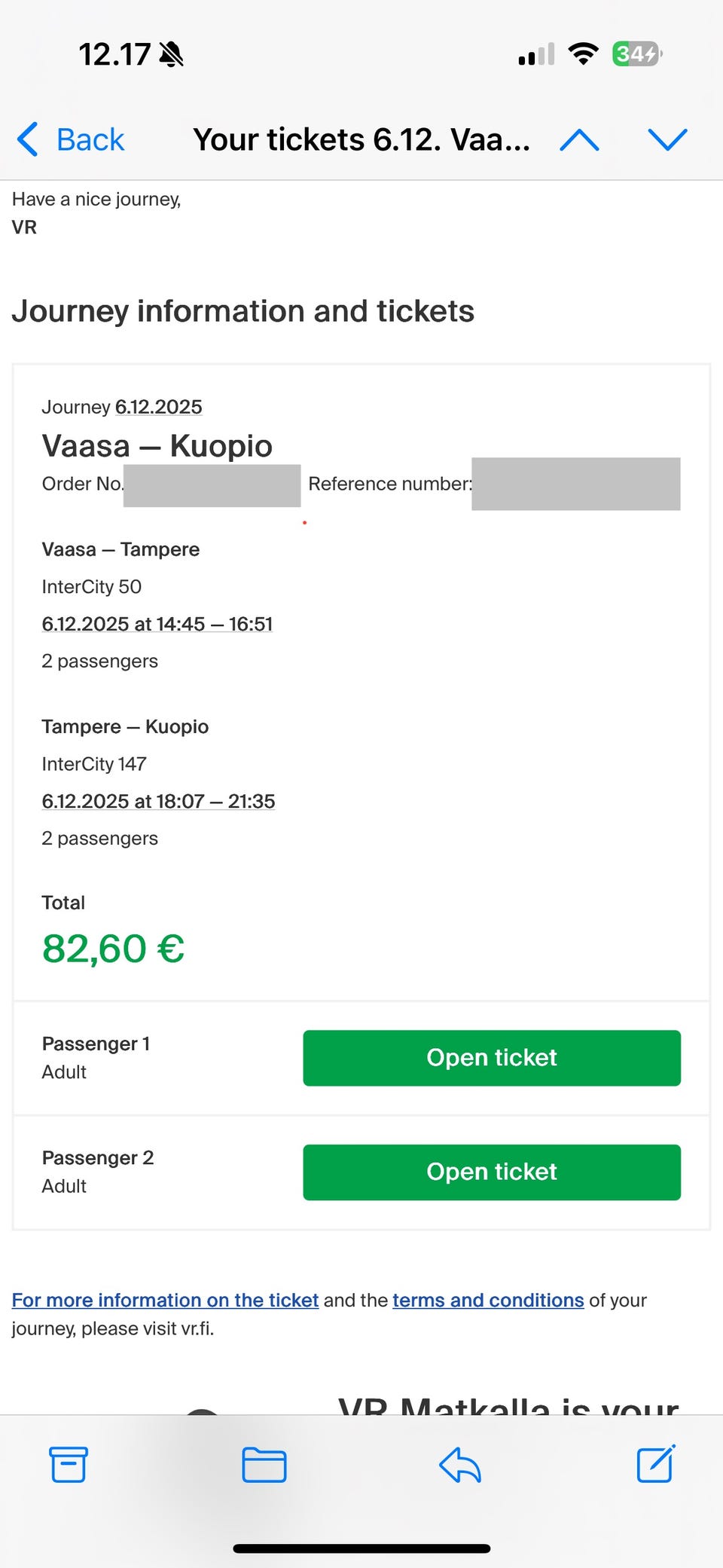This screenshot has width=723, height=1568.
Task: Open the terms and conditions link
Action: pos(488,1300)
